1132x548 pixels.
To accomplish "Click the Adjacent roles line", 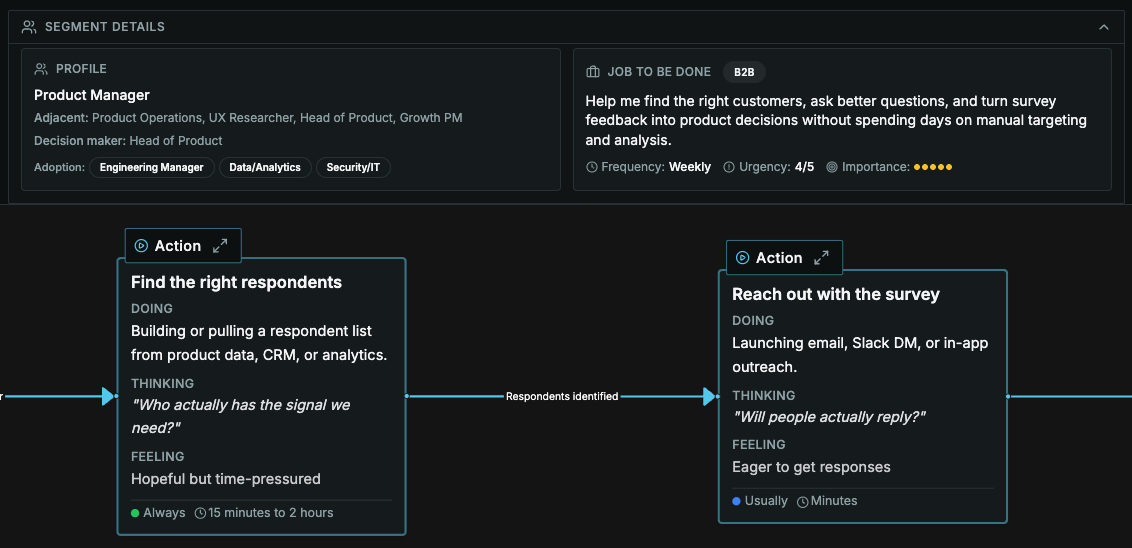I will (248, 118).
